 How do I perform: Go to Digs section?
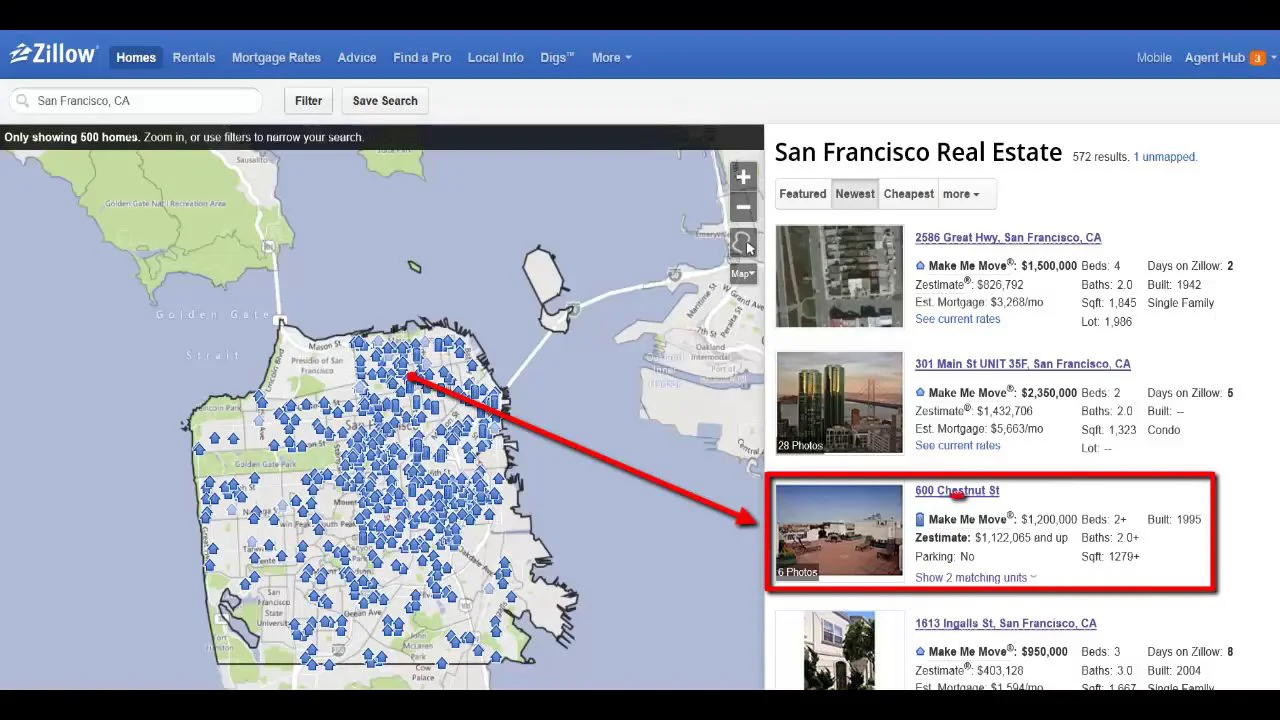557,58
